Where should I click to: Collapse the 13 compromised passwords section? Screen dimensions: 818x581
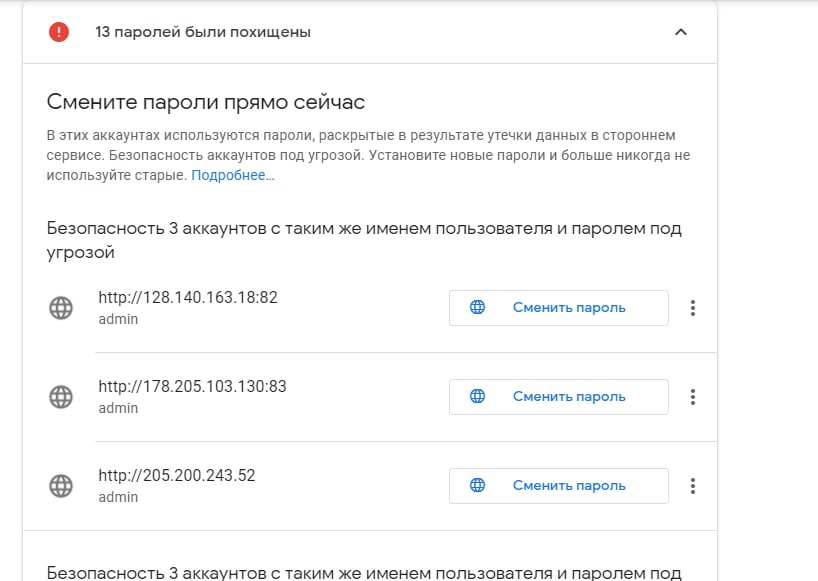click(x=681, y=32)
